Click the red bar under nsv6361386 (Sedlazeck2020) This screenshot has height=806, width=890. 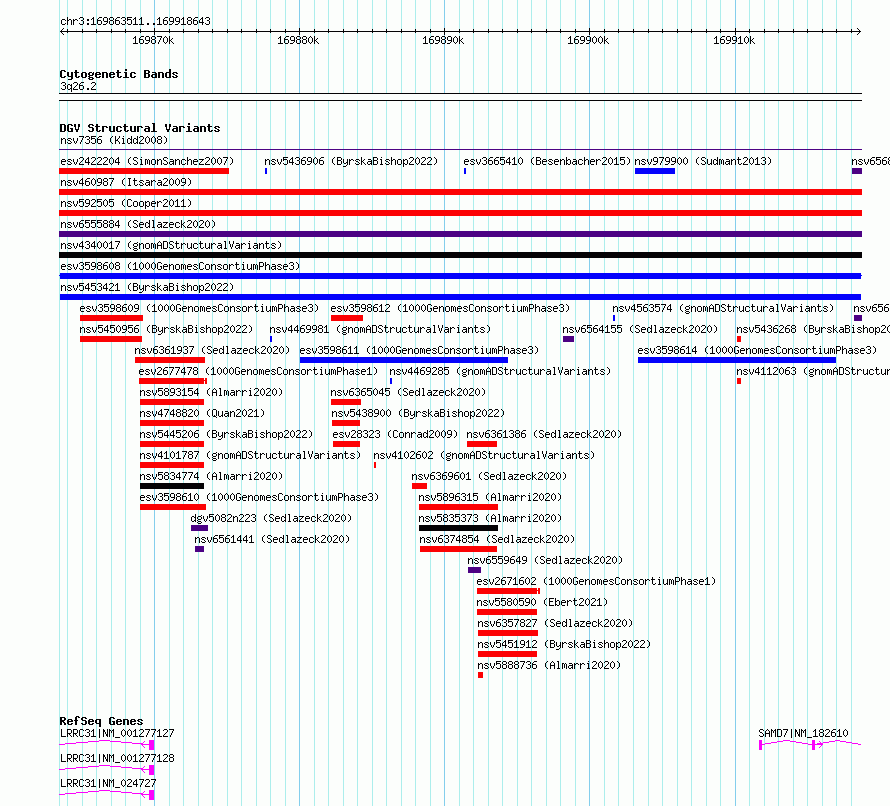click(x=481, y=444)
